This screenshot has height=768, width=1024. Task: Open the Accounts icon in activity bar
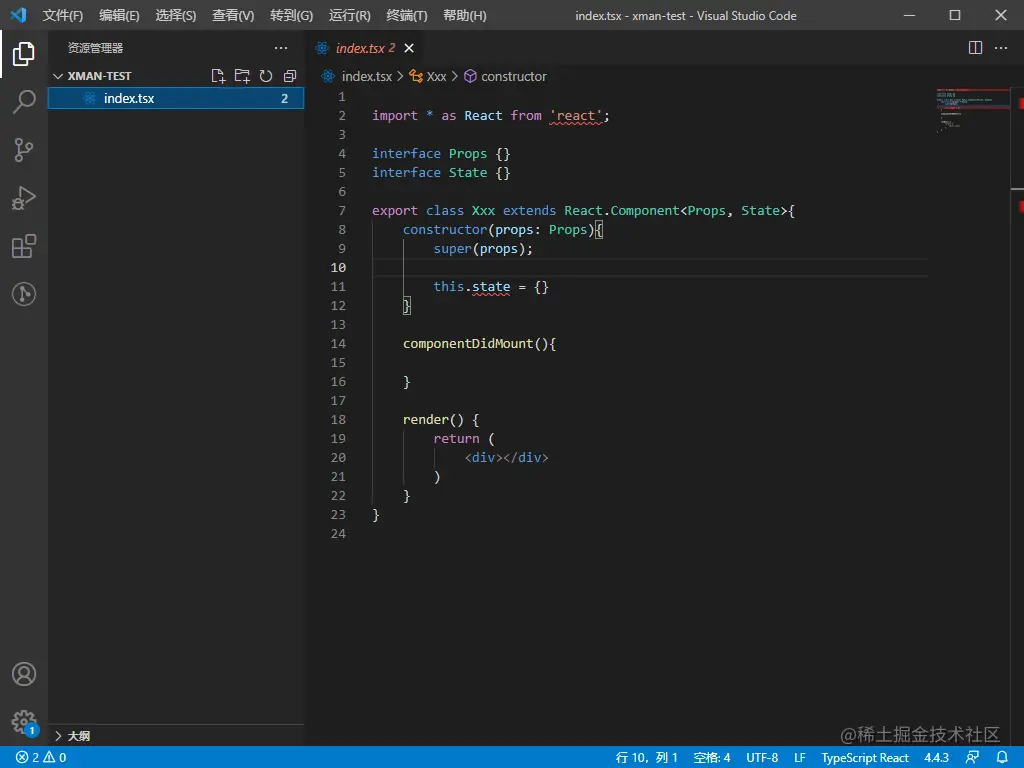pos(24,674)
